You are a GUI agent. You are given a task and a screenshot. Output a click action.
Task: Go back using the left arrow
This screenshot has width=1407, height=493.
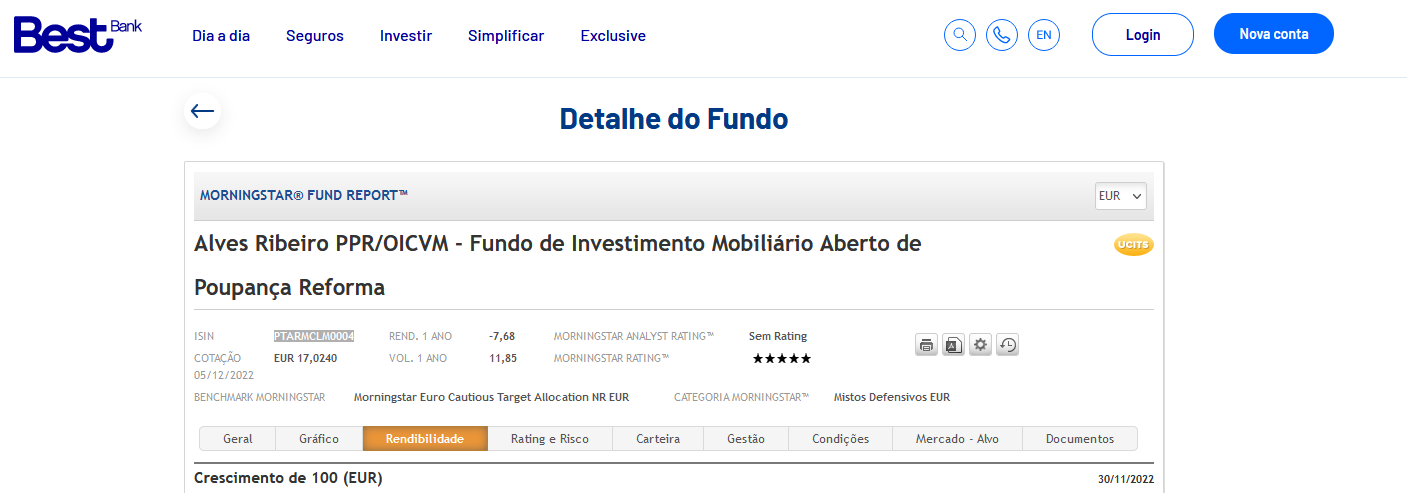pos(203,111)
